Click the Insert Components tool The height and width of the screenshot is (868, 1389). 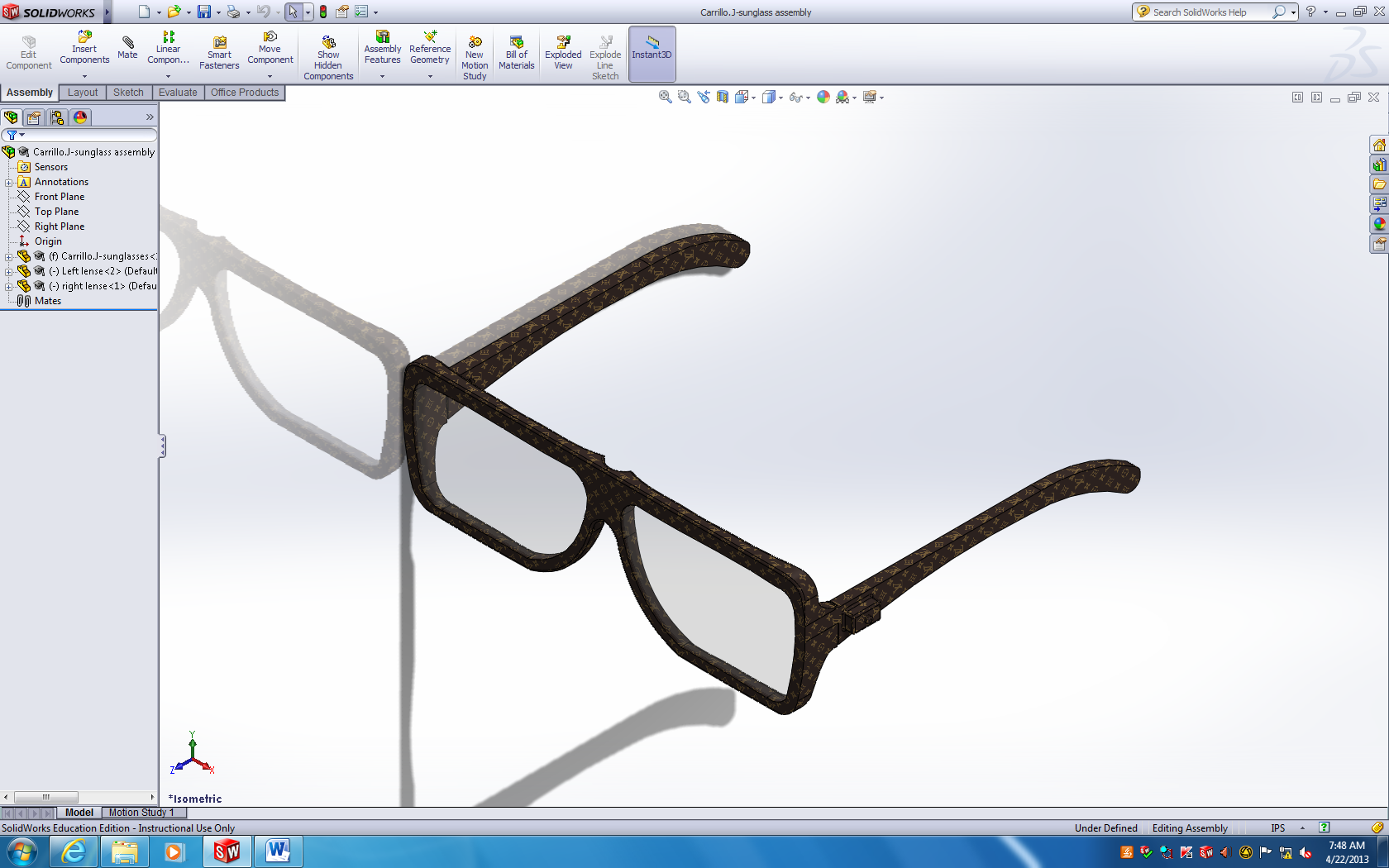click(84, 49)
